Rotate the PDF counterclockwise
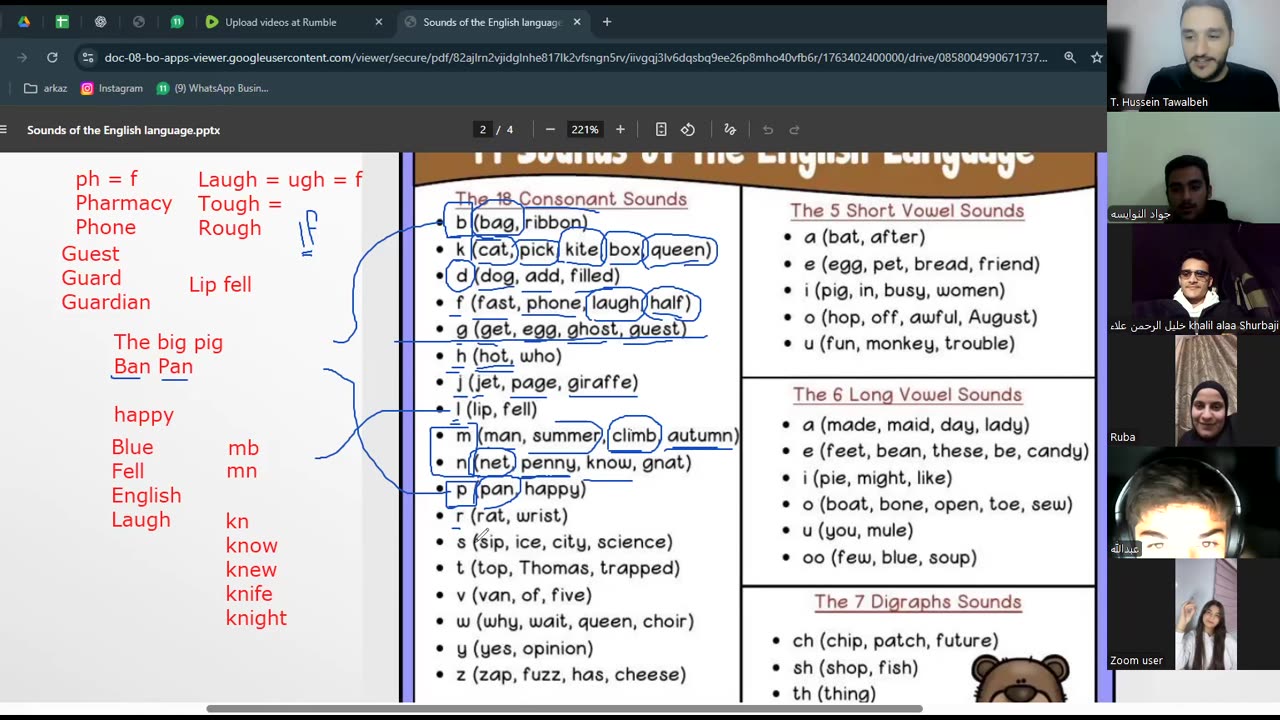The height and width of the screenshot is (720, 1280). tap(688, 130)
